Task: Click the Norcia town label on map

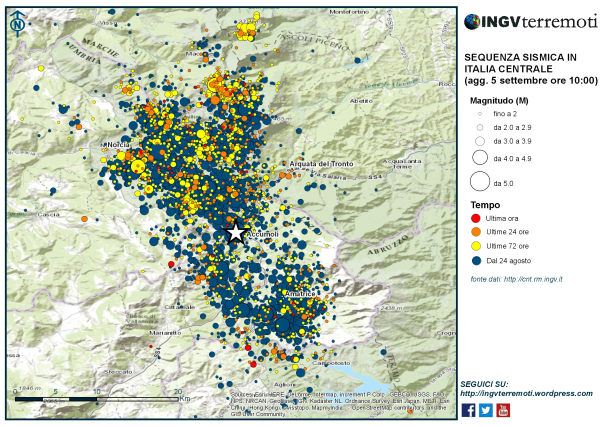Action: point(117,145)
